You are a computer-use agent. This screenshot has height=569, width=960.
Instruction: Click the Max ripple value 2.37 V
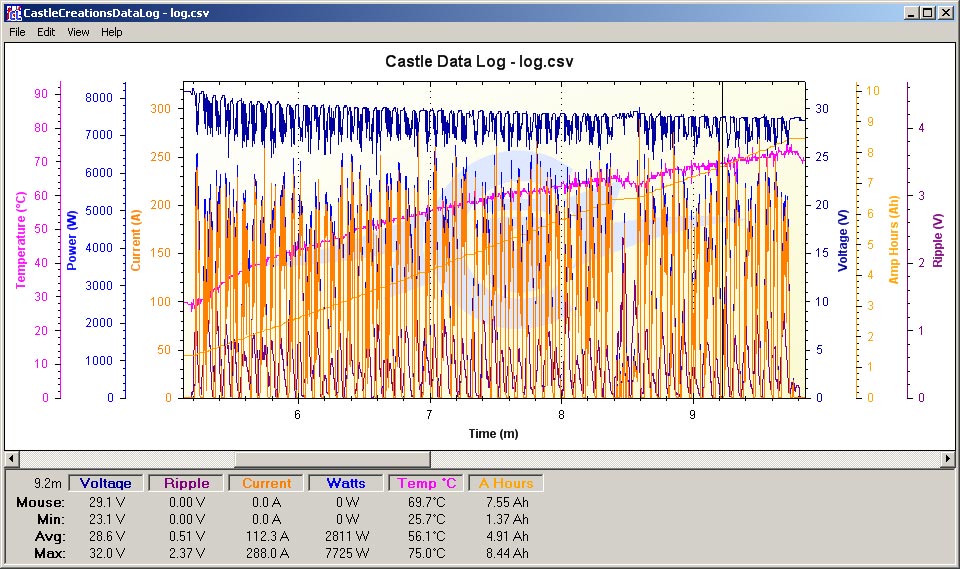pyautogui.click(x=187, y=553)
